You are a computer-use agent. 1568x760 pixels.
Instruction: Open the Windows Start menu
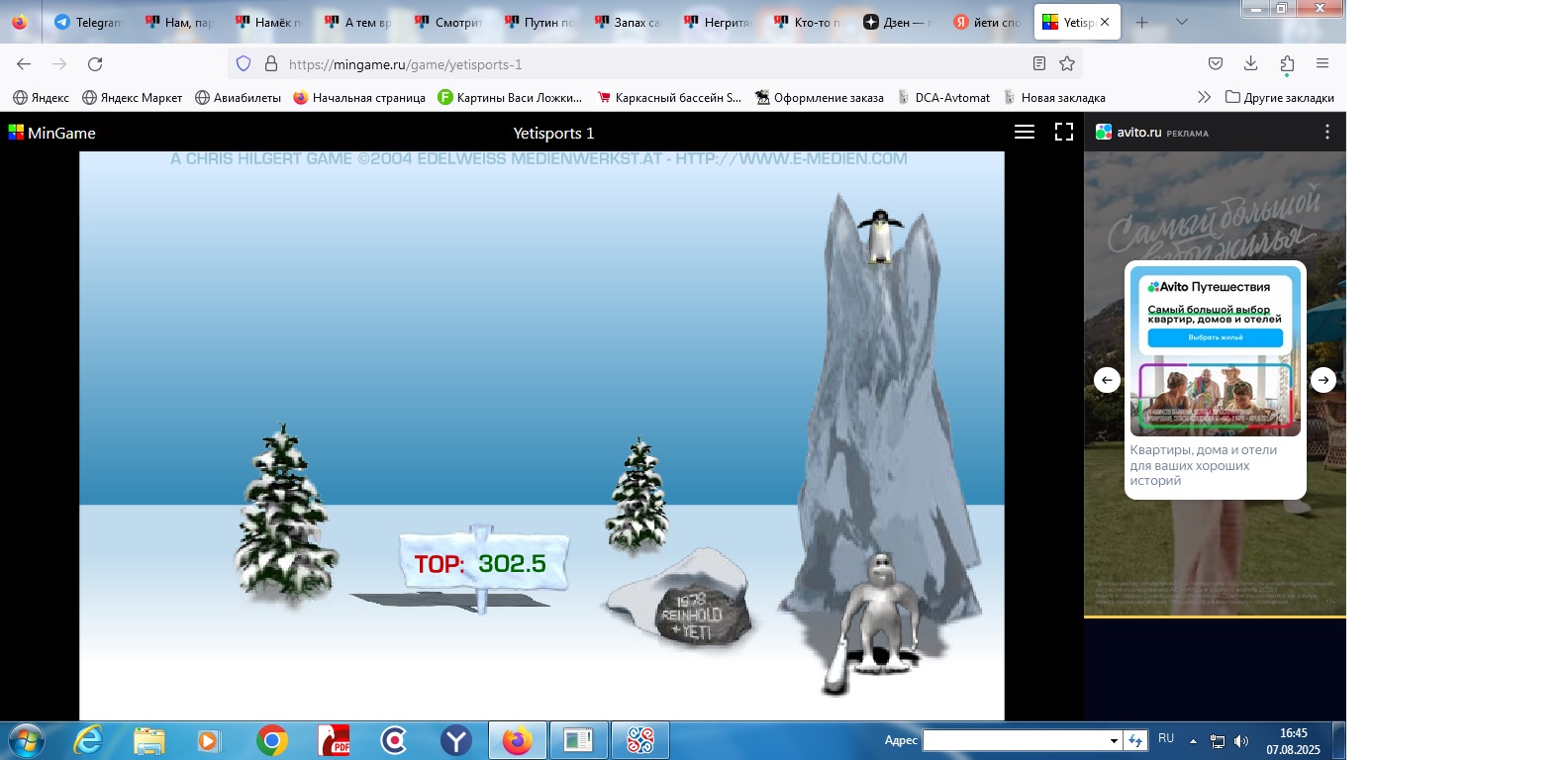pyautogui.click(x=27, y=740)
